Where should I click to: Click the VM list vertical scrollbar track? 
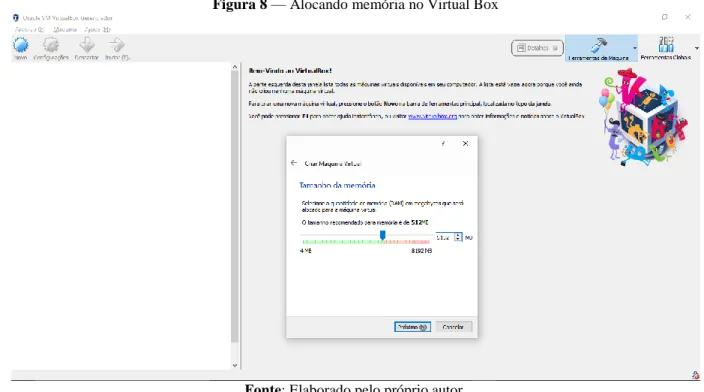[234, 207]
